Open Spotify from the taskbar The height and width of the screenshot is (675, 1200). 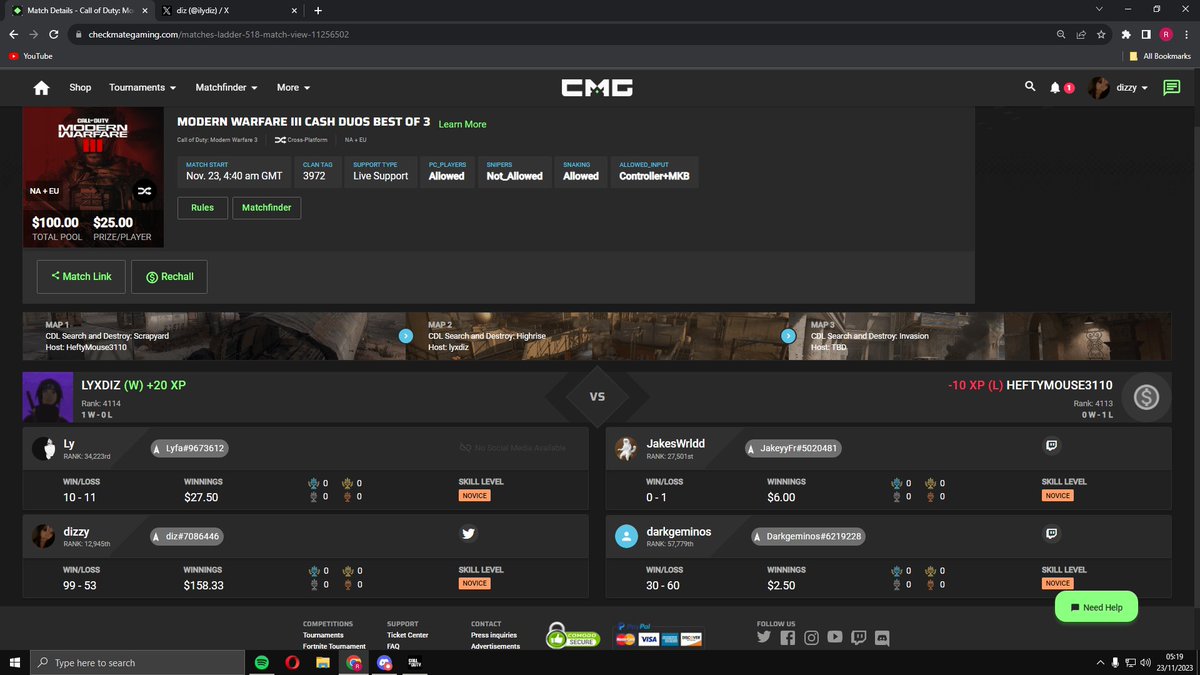tap(261, 662)
